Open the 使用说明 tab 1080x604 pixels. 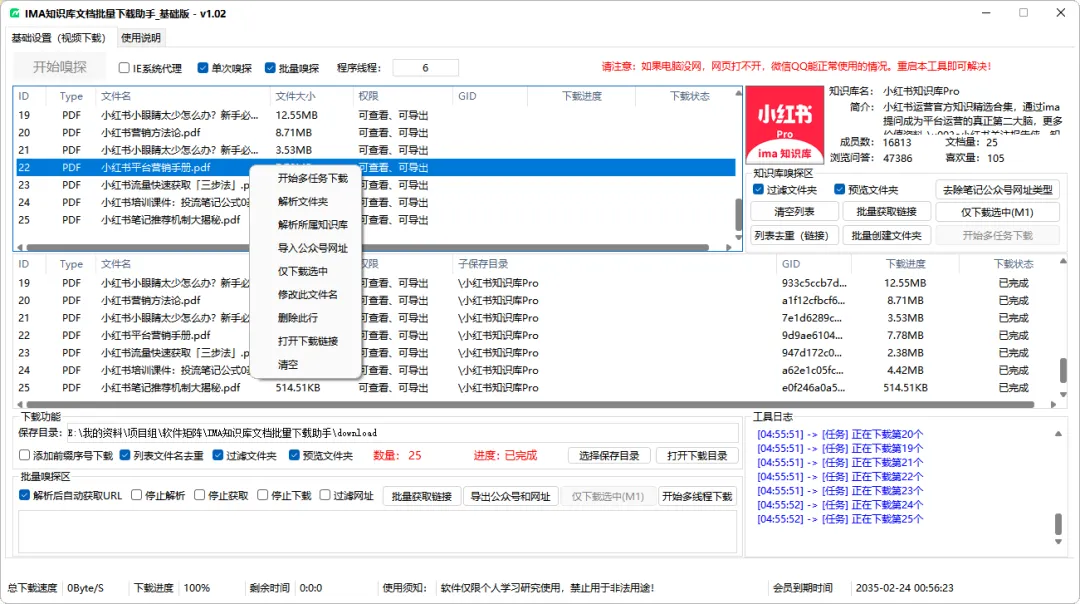141,38
